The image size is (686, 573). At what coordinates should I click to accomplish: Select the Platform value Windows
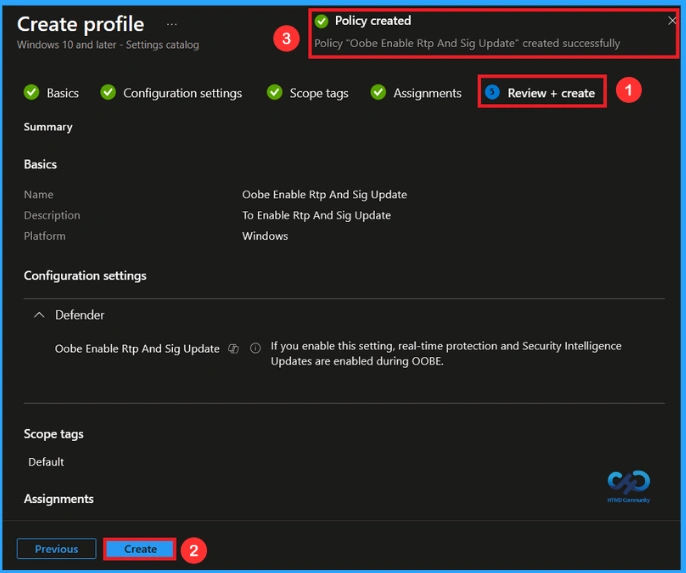pyautogui.click(x=265, y=236)
